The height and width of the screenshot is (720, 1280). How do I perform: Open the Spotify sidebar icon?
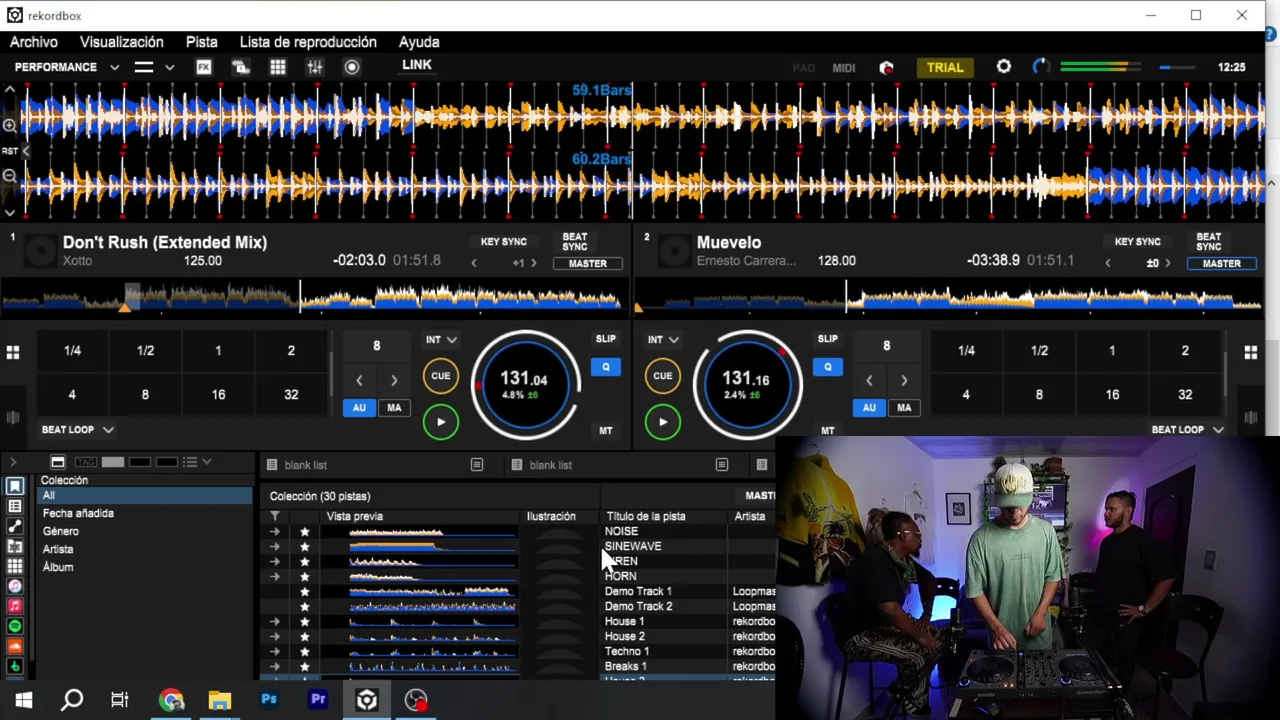click(x=15, y=626)
